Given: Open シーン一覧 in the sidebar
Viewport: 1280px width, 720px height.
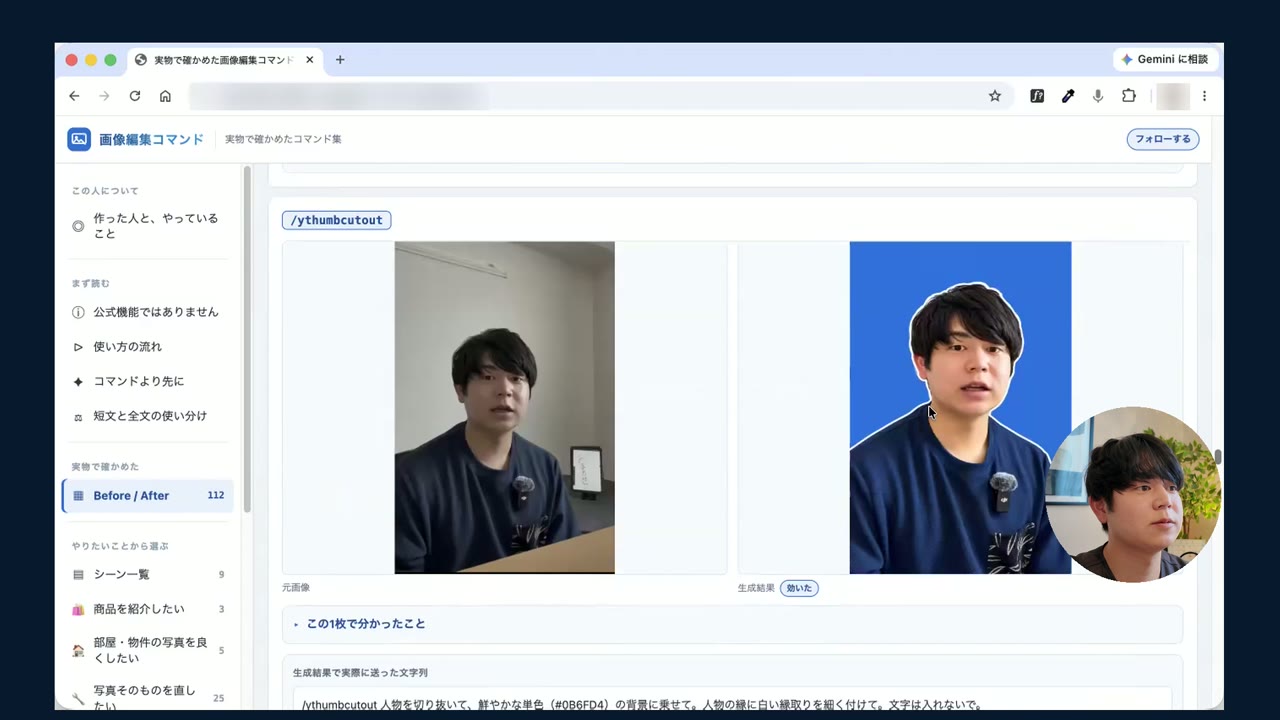Looking at the screenshot, I should click(148, 575).
